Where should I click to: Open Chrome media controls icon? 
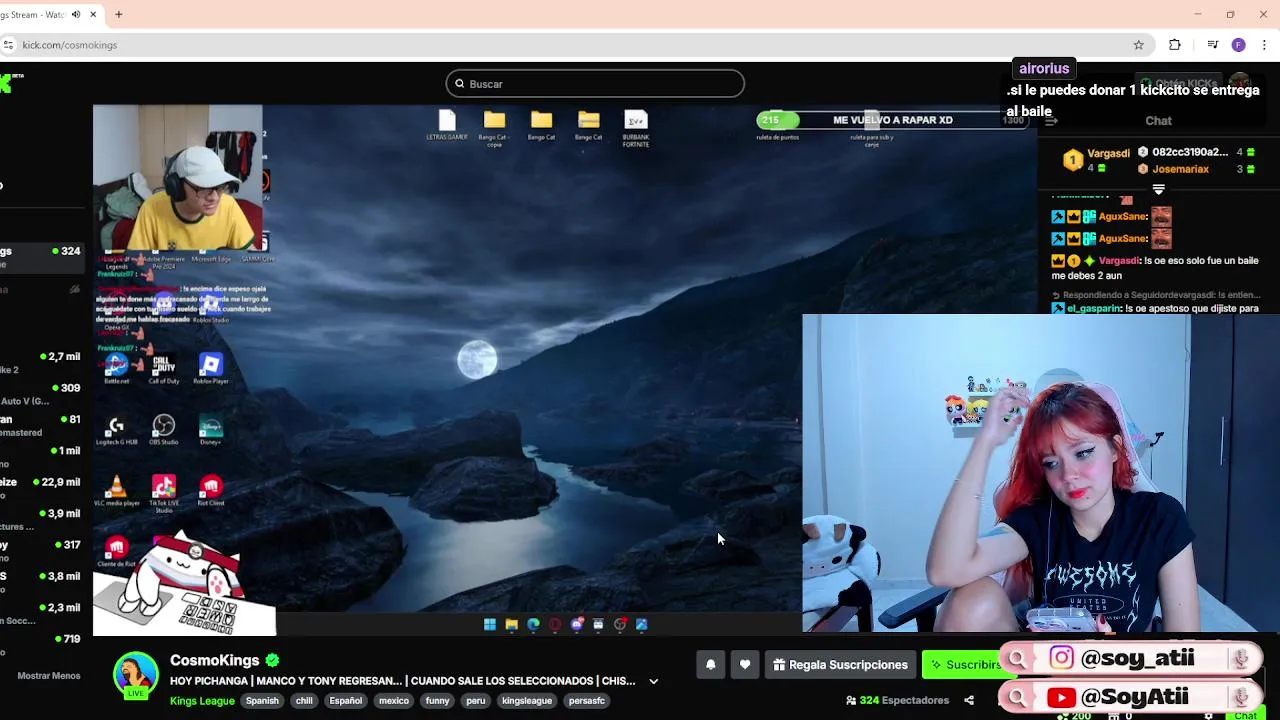(x=1212, y=45)
